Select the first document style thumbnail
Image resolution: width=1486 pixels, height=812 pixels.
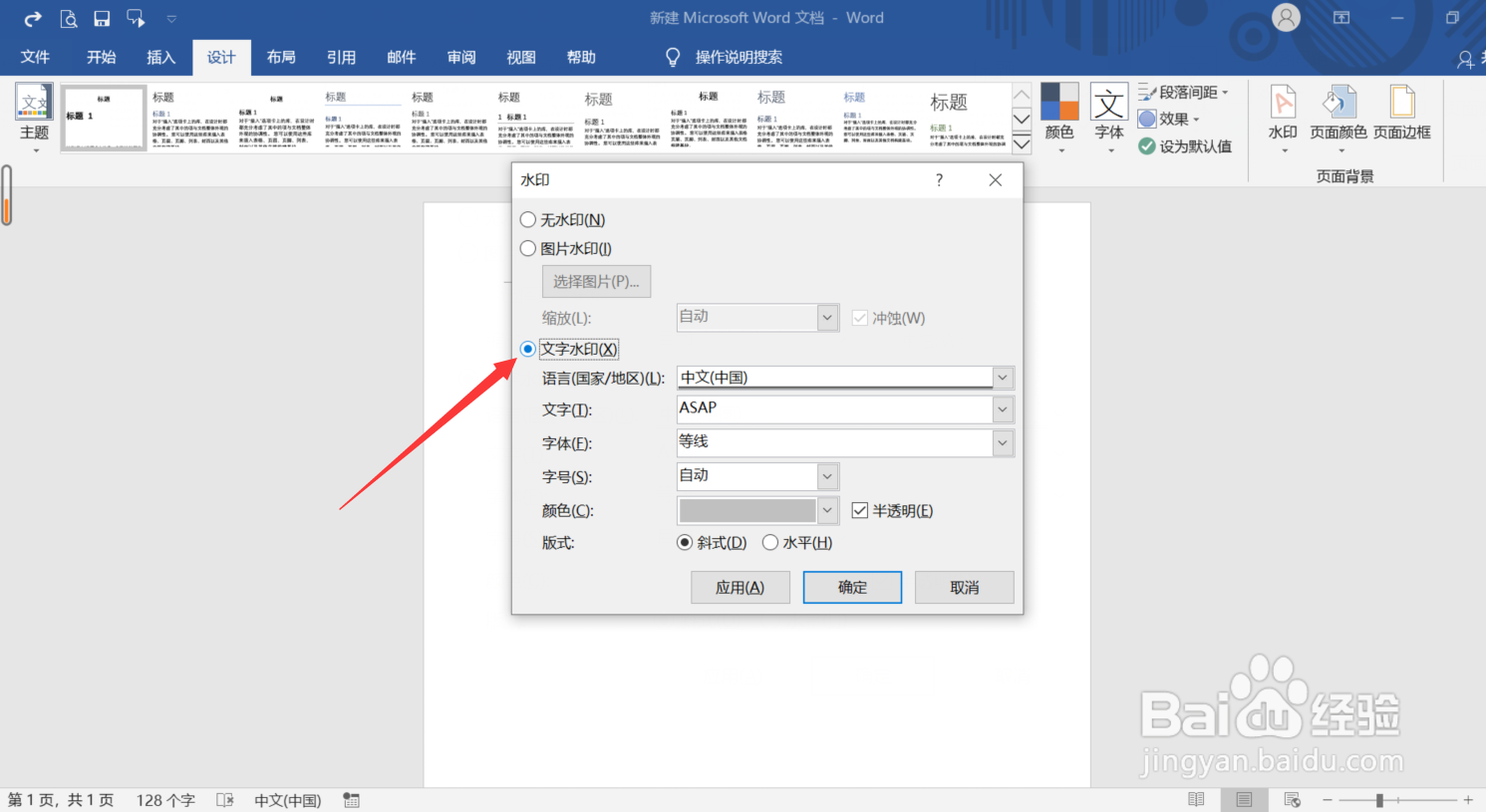click(x=104, y=119)
